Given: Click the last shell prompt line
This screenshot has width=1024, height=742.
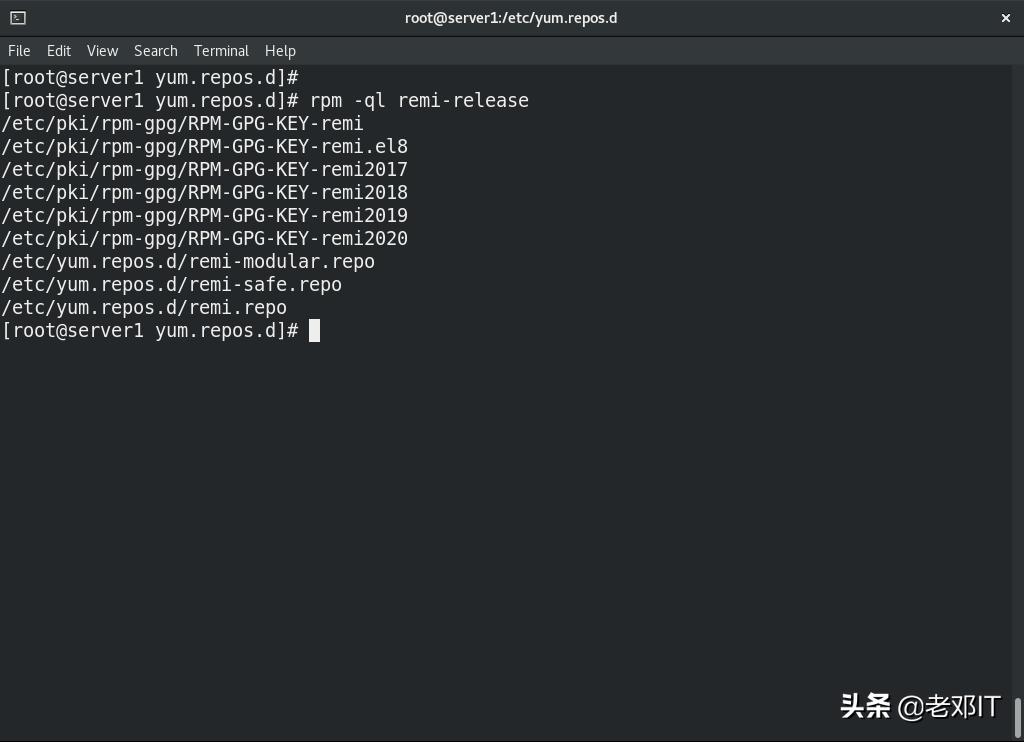Looking at the screenshot, I should click(150, 330).
